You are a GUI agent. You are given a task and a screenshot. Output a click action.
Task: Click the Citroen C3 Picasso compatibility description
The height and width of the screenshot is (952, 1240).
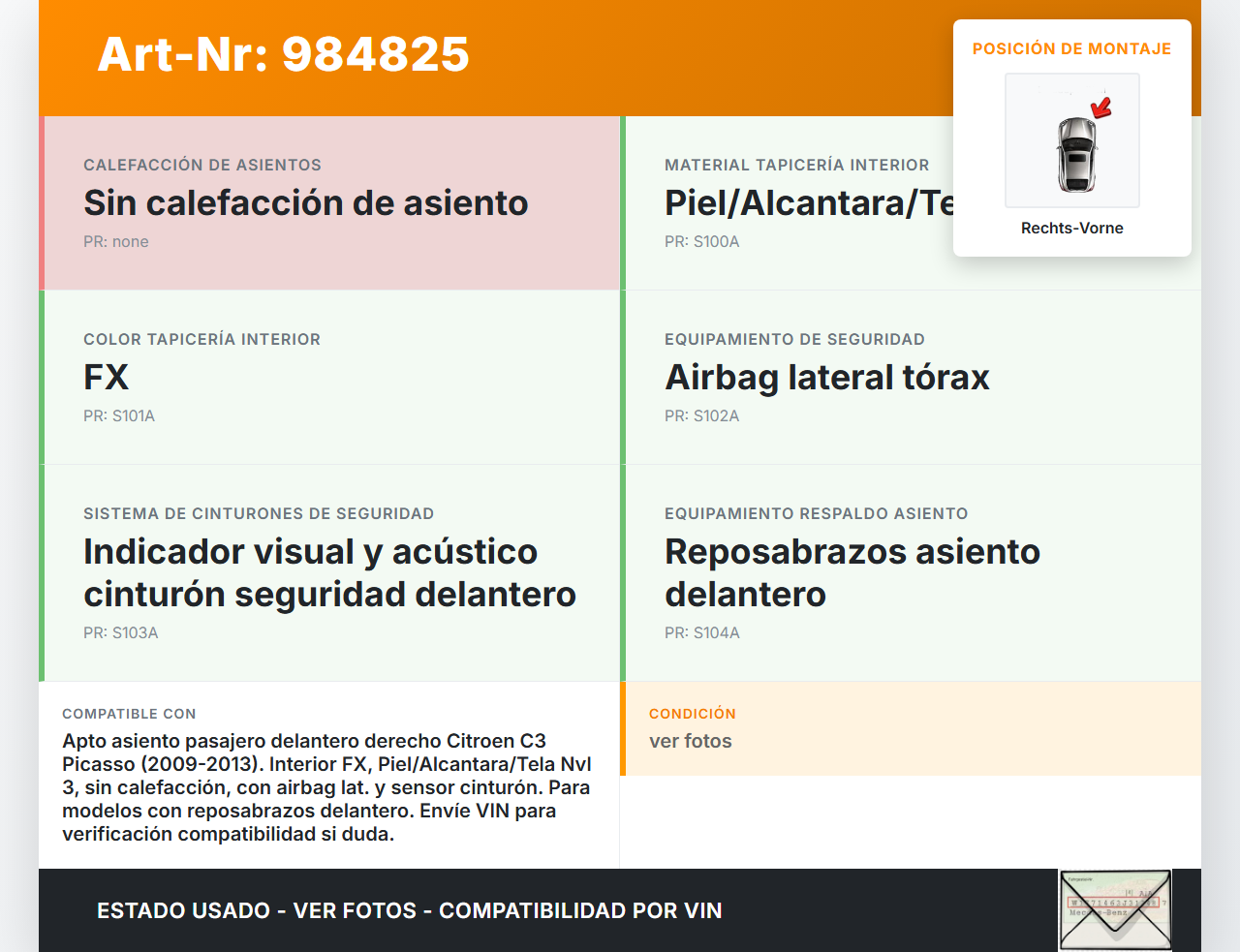(x=326, y=787)
